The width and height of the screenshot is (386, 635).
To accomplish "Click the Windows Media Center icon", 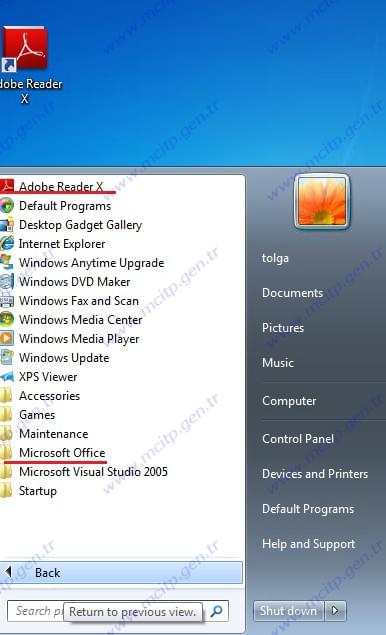I will (6, 320).
